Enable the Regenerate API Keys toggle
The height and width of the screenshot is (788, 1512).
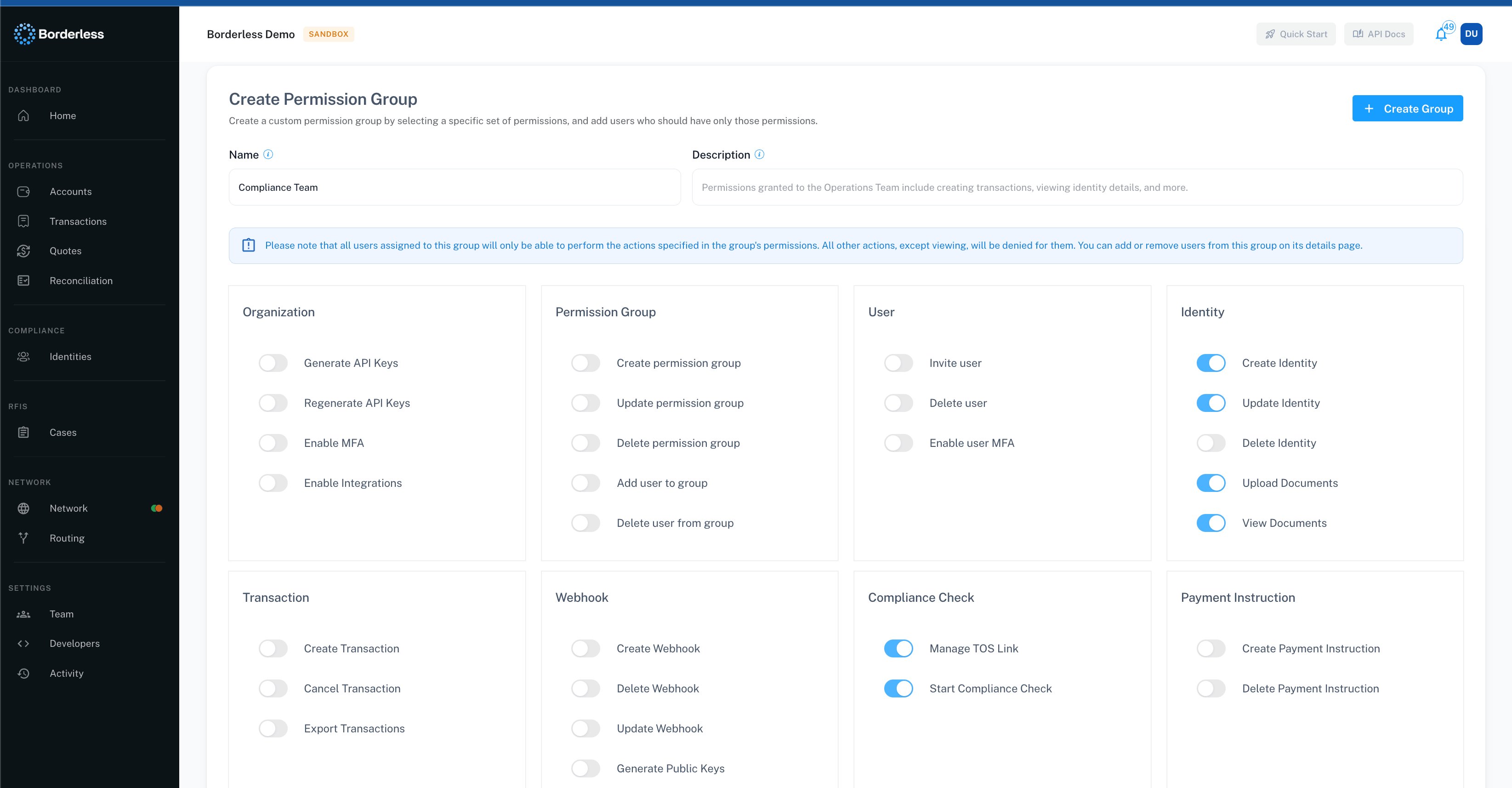[273, 403]
